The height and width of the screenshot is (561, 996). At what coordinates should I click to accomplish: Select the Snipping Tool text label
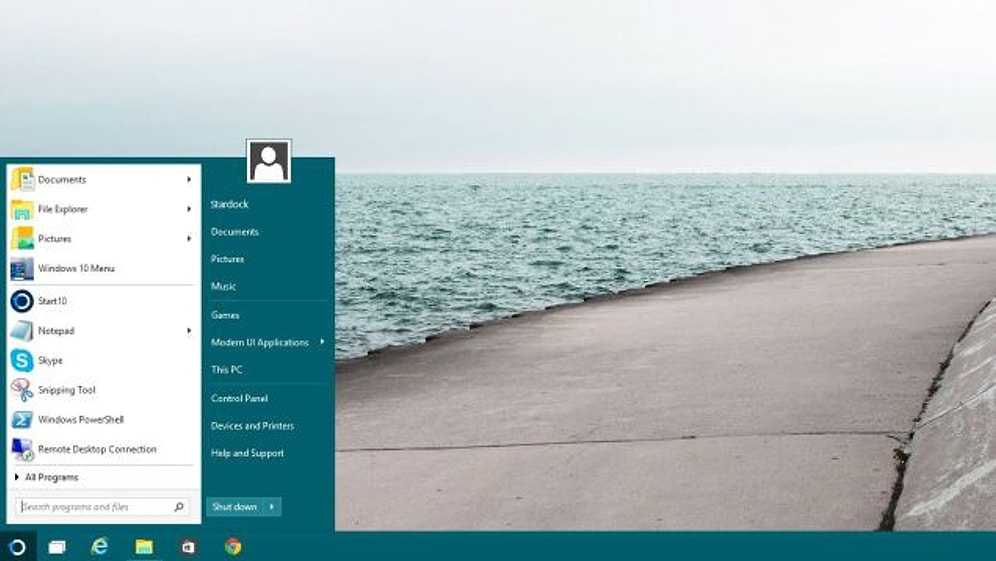[67, 390]
